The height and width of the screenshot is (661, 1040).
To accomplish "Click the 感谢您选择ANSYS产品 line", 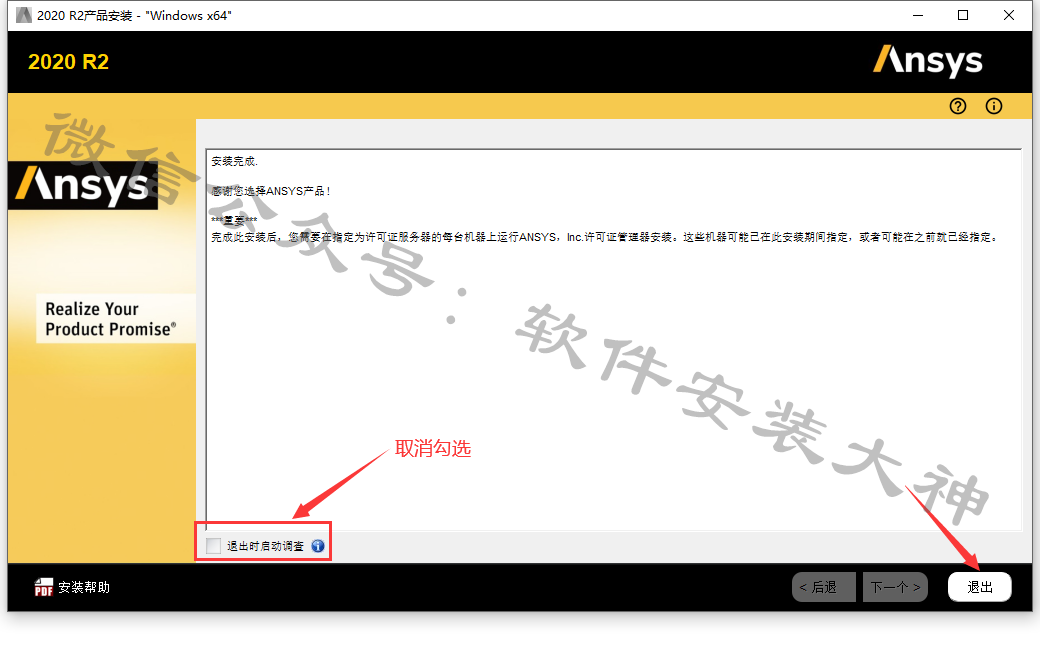I will coord(271,191).
